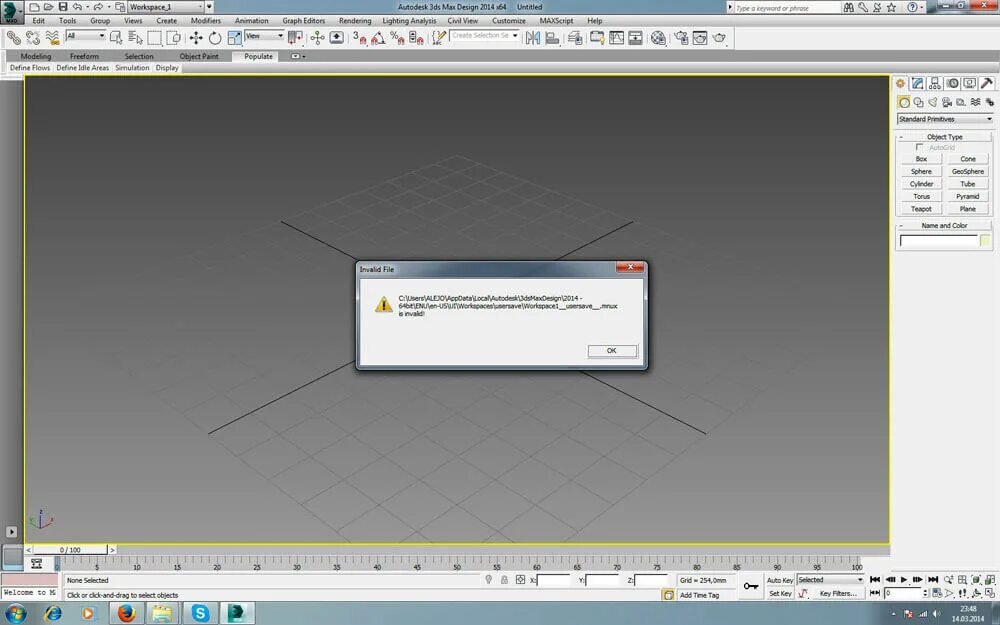Select the Move tool in main toolbar
Viewport: 1000px width, 625px height.
[196, 38]
